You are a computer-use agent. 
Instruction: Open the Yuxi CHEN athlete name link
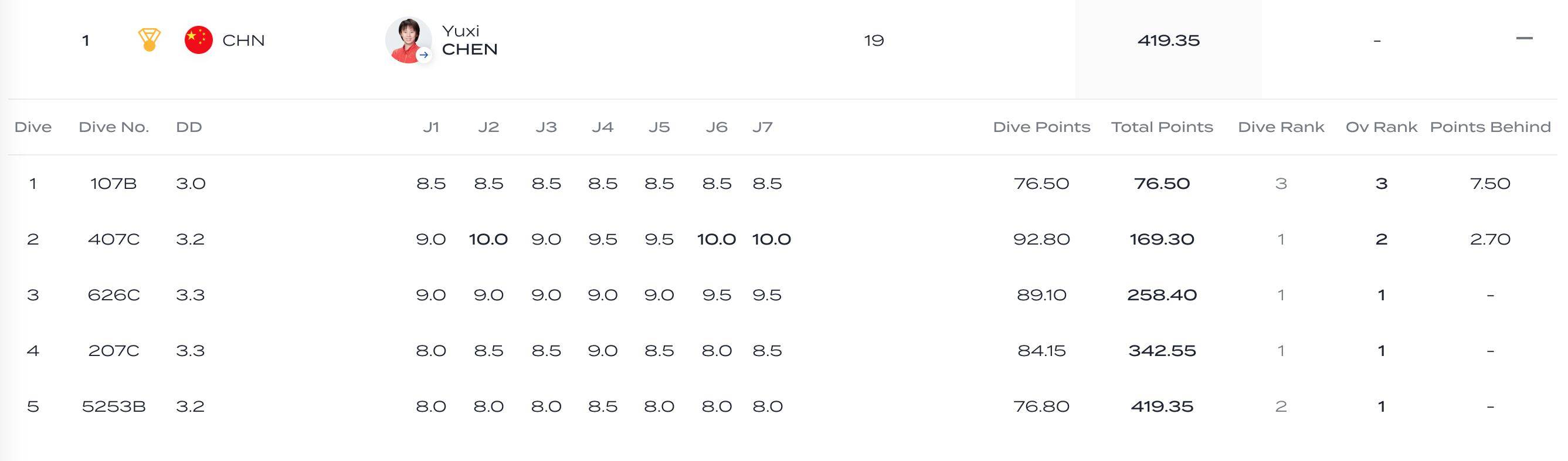tap(469, 40)
